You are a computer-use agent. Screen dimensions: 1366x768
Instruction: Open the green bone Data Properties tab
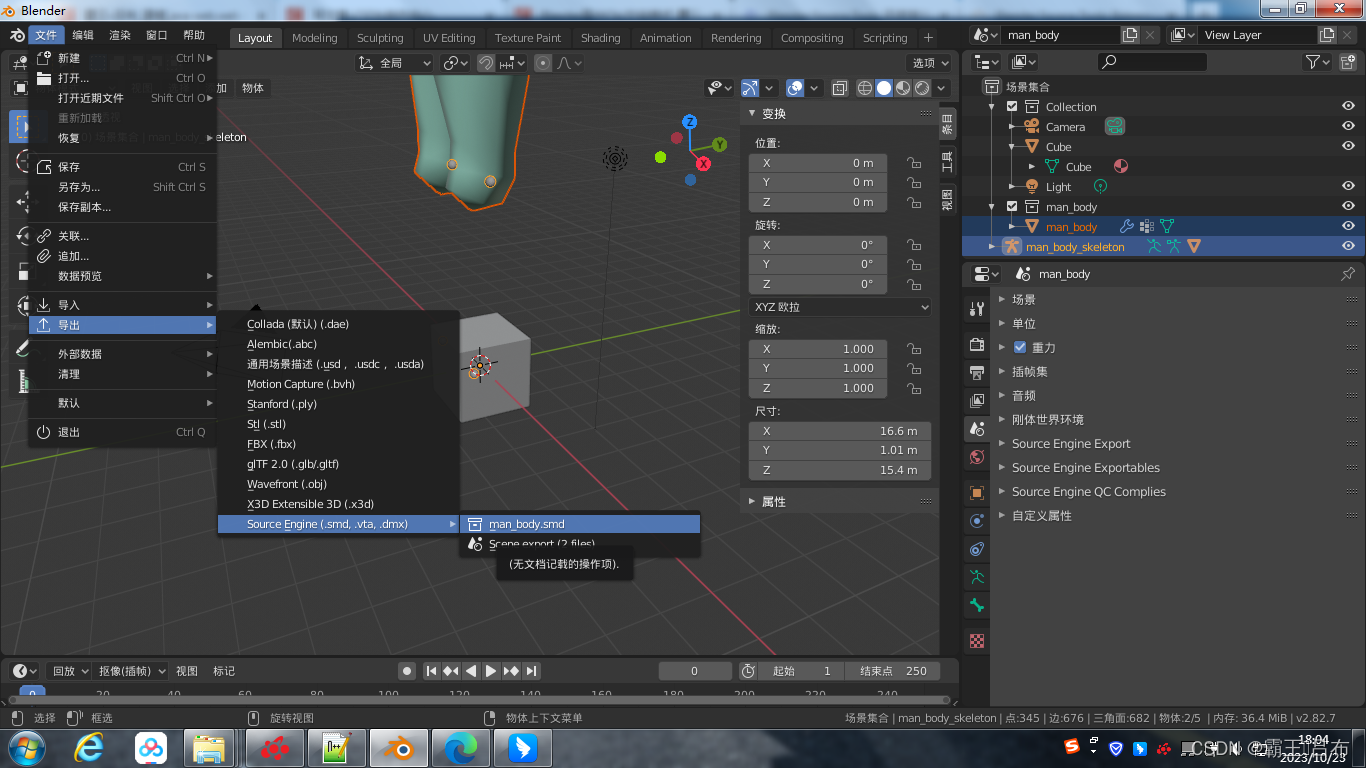976,606
